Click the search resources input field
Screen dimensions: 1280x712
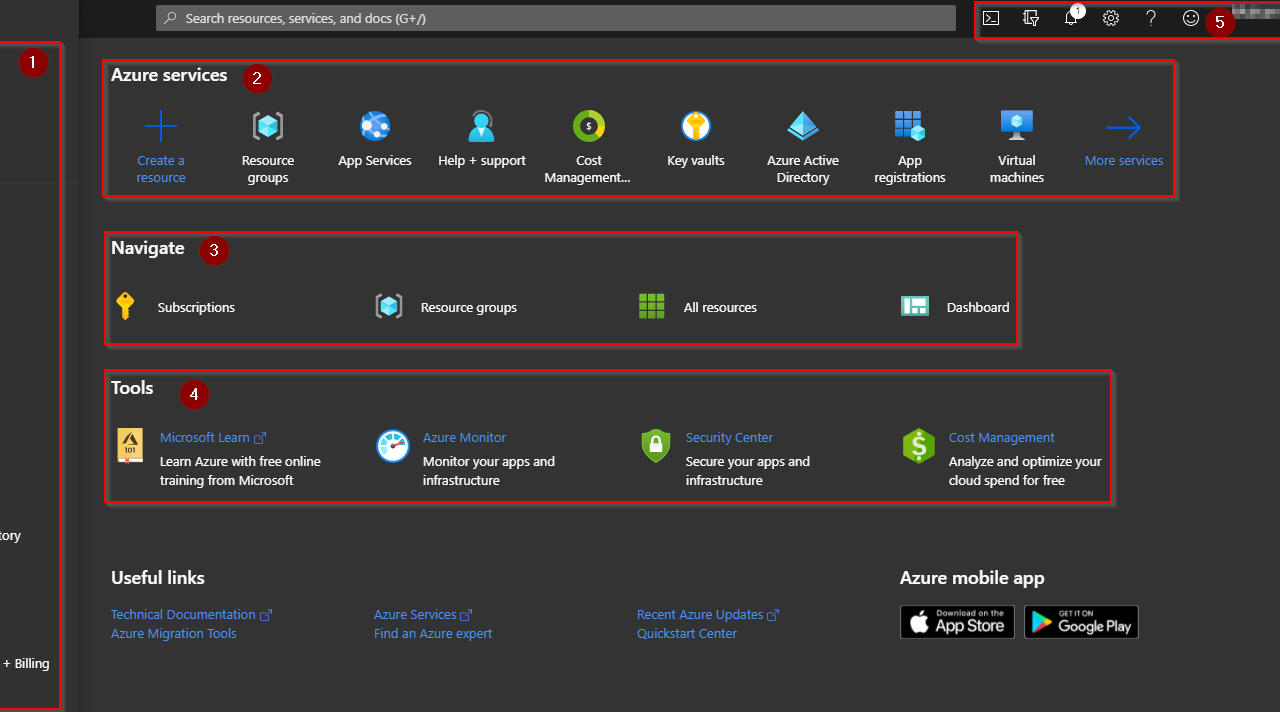[555, 18]
